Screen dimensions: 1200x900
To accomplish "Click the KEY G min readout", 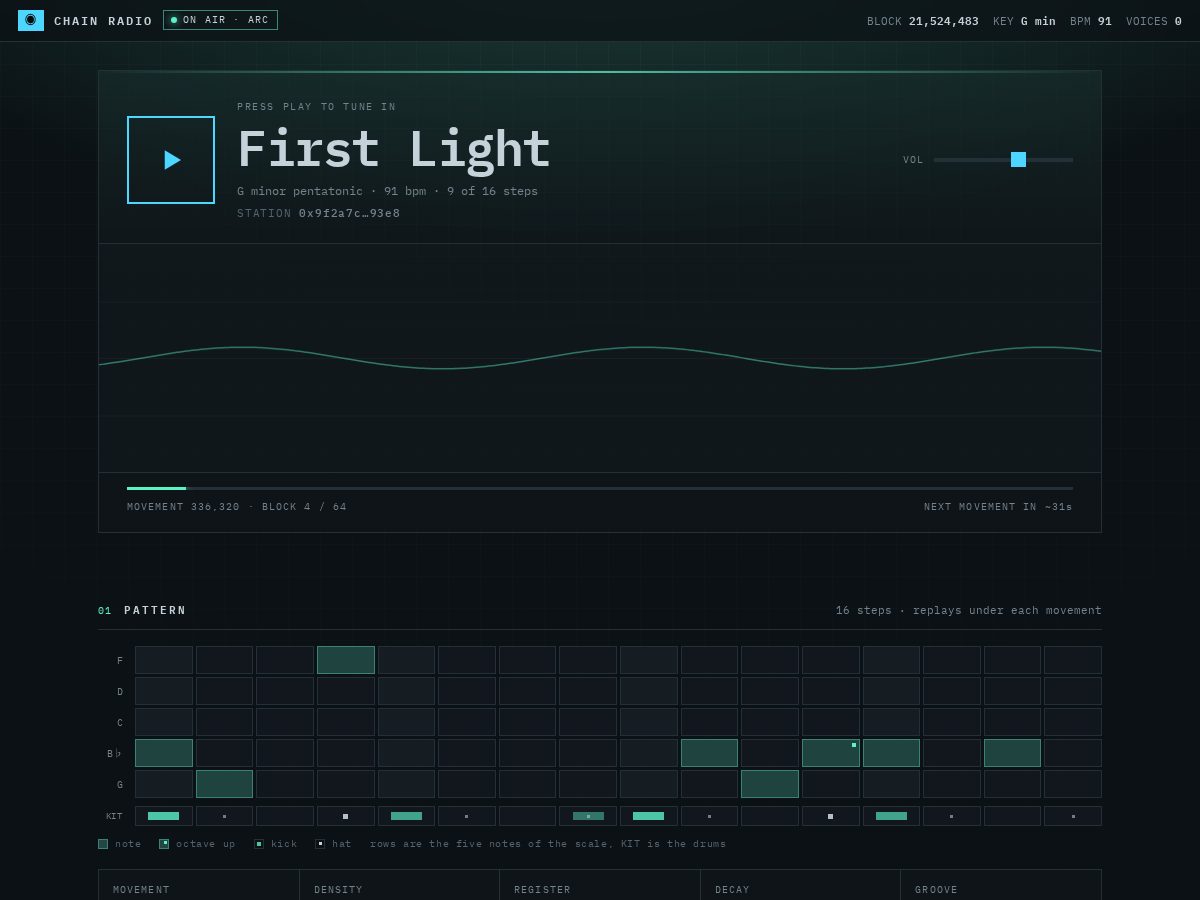I will (1024, 21).
